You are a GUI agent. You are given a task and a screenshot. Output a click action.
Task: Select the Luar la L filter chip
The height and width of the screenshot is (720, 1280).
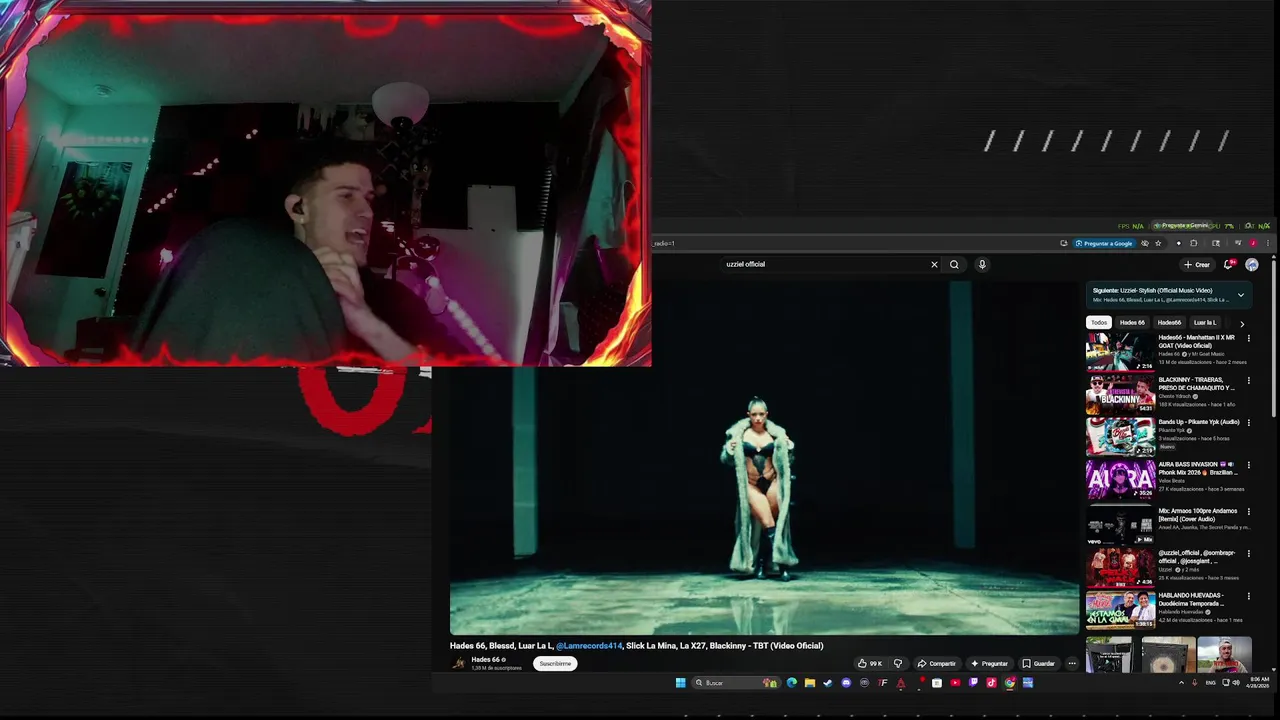tap(1204, 322)
